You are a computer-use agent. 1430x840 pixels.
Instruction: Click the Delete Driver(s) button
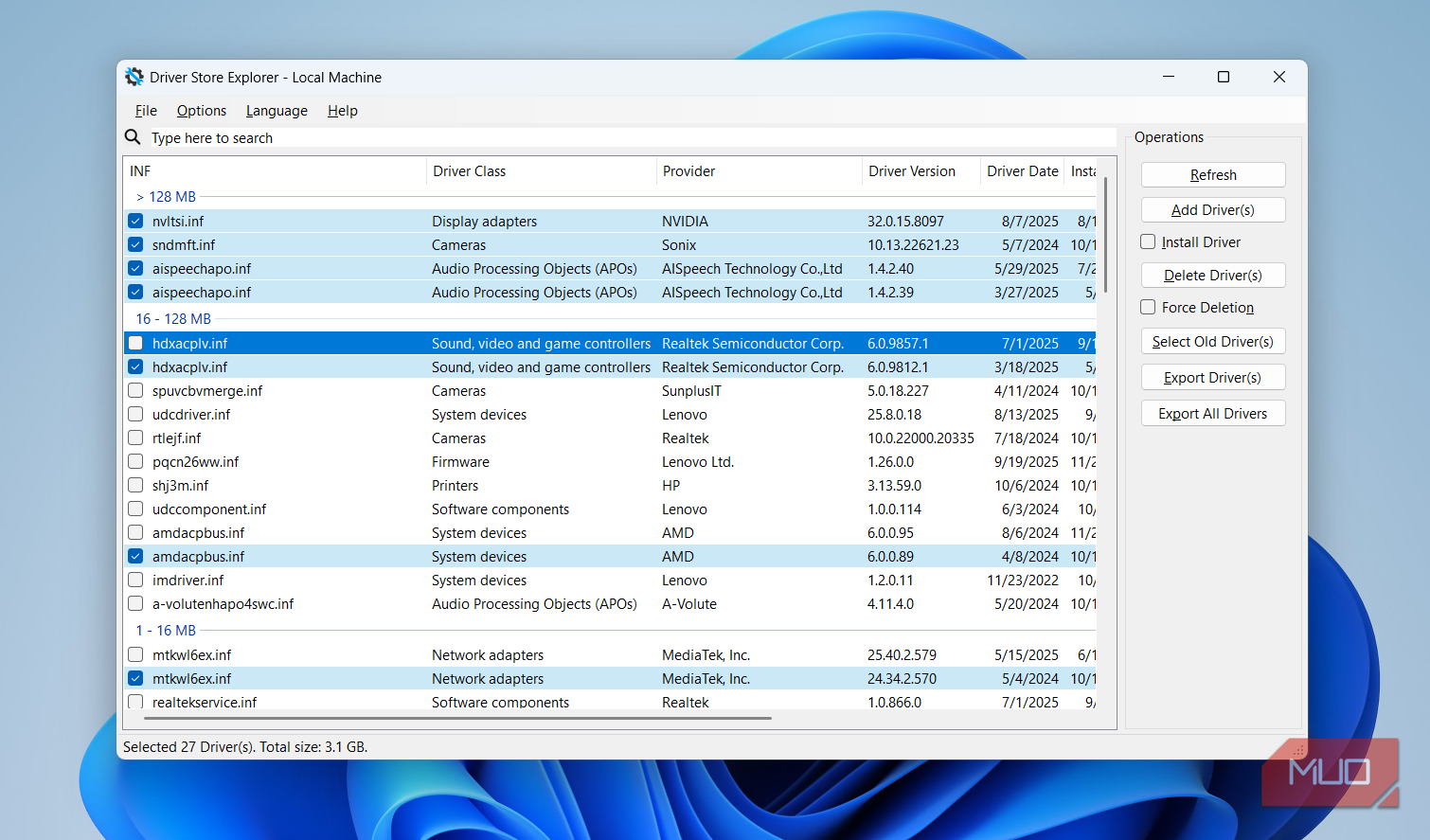click(x=1212, y=276)
